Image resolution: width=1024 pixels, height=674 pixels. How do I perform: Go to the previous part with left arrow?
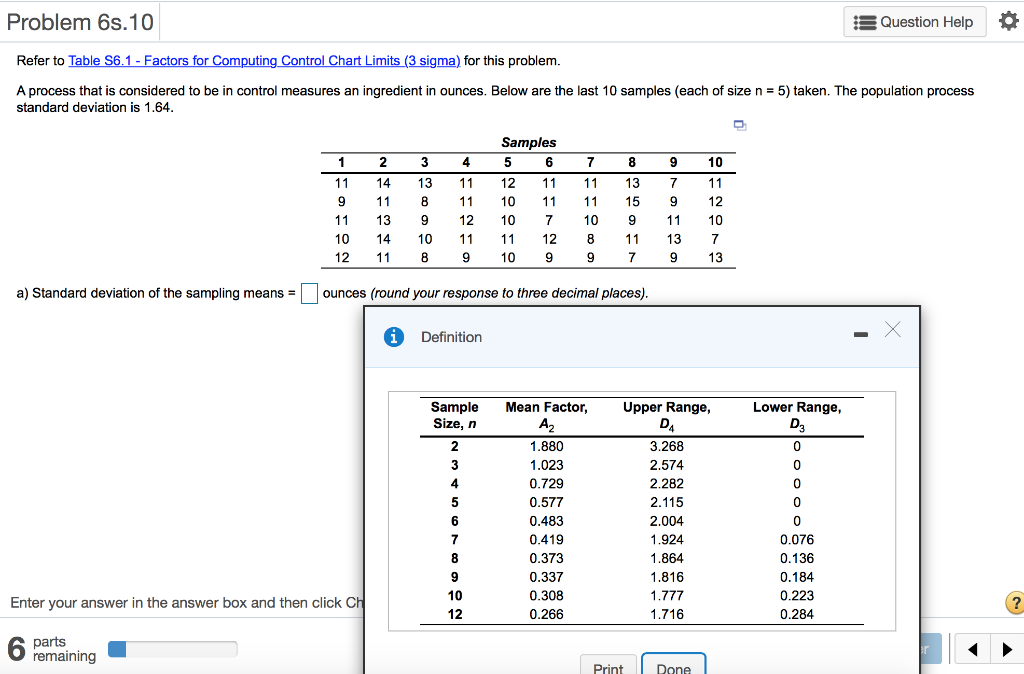971,648
